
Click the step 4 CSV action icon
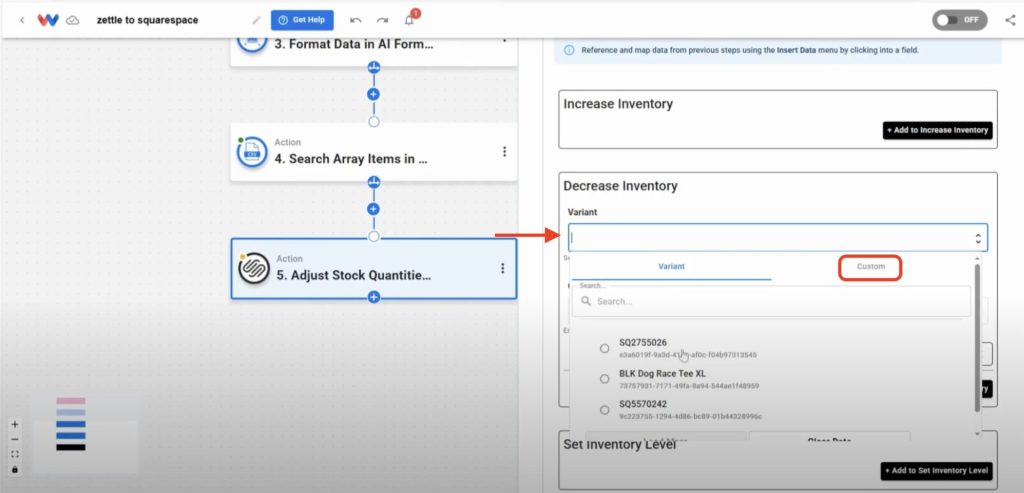tap(252, 152)
